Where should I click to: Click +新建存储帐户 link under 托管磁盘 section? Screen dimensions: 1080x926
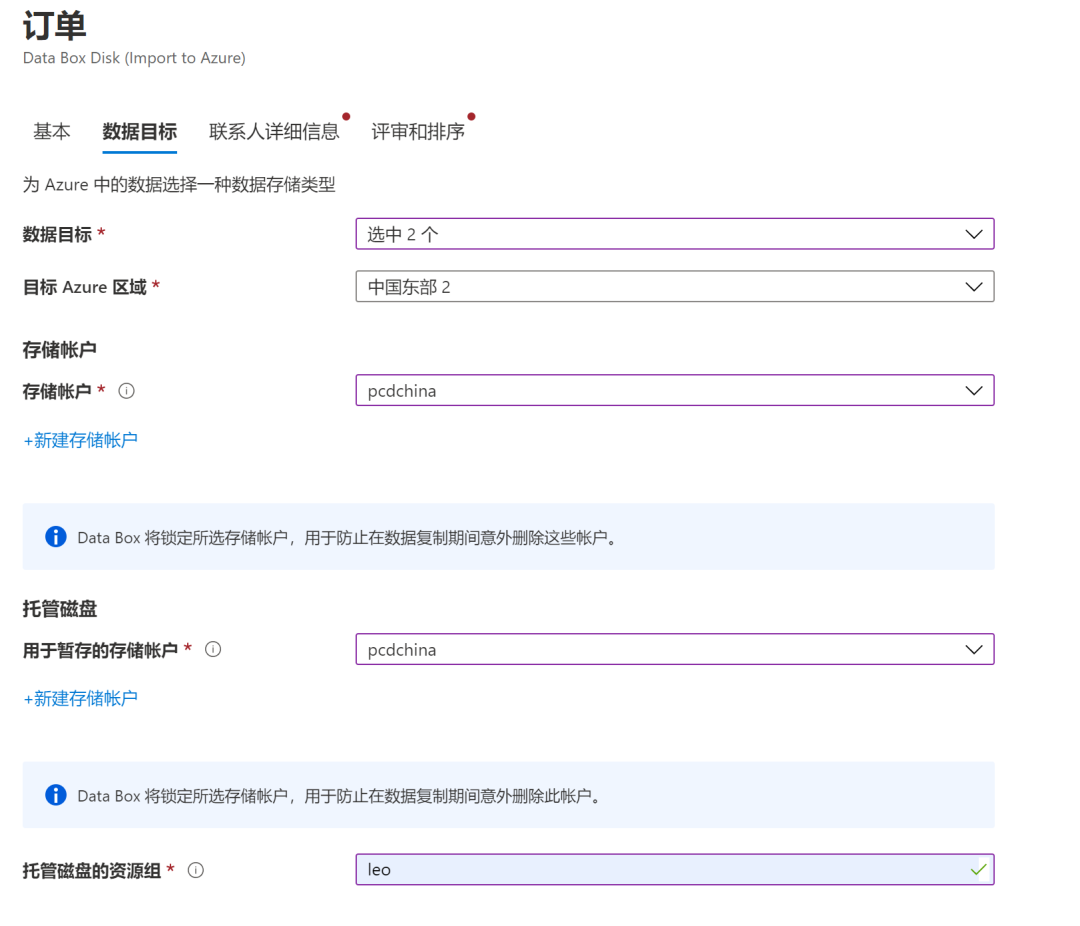tap(81, 699)
